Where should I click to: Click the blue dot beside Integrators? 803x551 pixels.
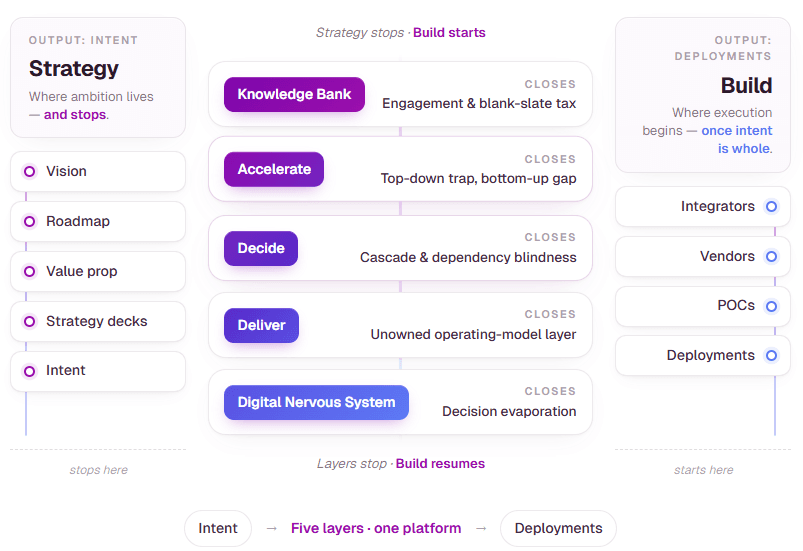(x=771, y=206)
